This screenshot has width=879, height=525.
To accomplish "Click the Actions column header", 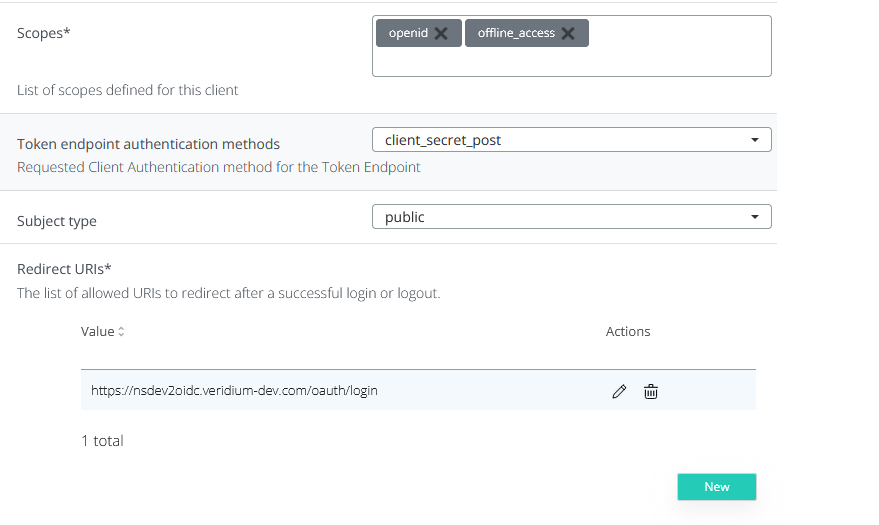I will pyautogui.click(x=628, y=331).
